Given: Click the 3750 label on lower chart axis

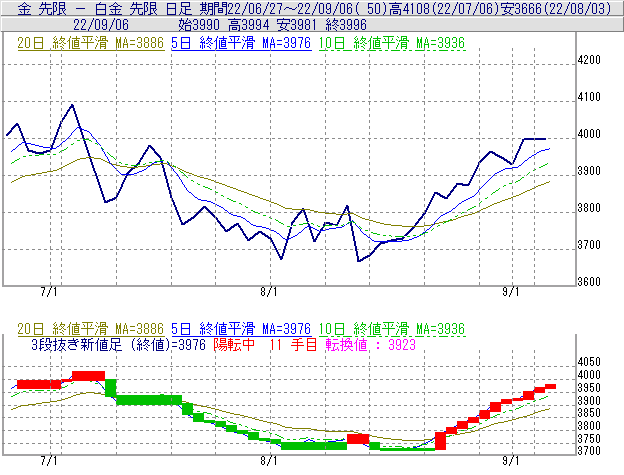Looking at the screenshot, I should pyautogui.click(x=589, y=439).
